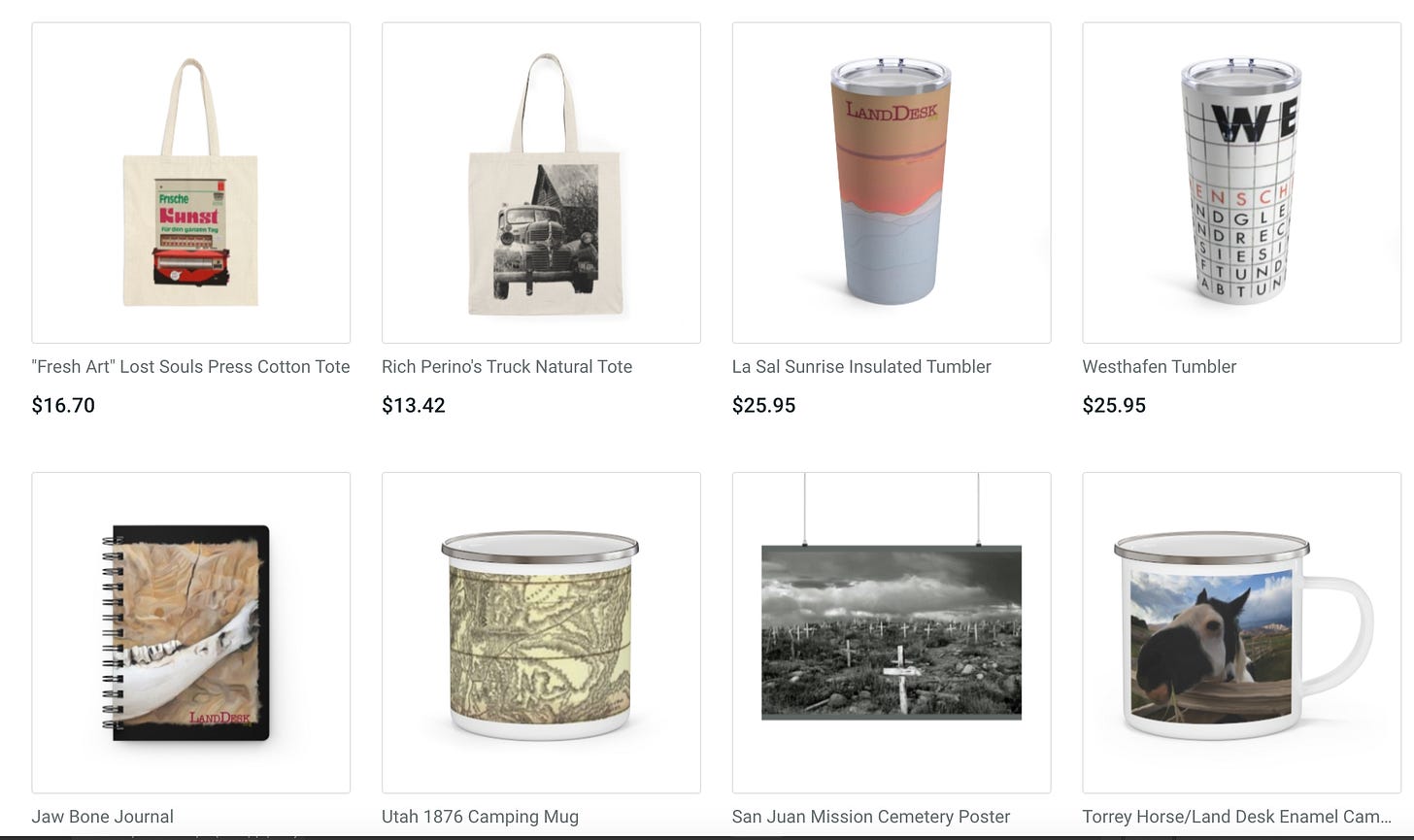Click the Westhafen Tumbler $25.95 price
The width and height of the screenshot is (1414, 840).
(1114, 406)
